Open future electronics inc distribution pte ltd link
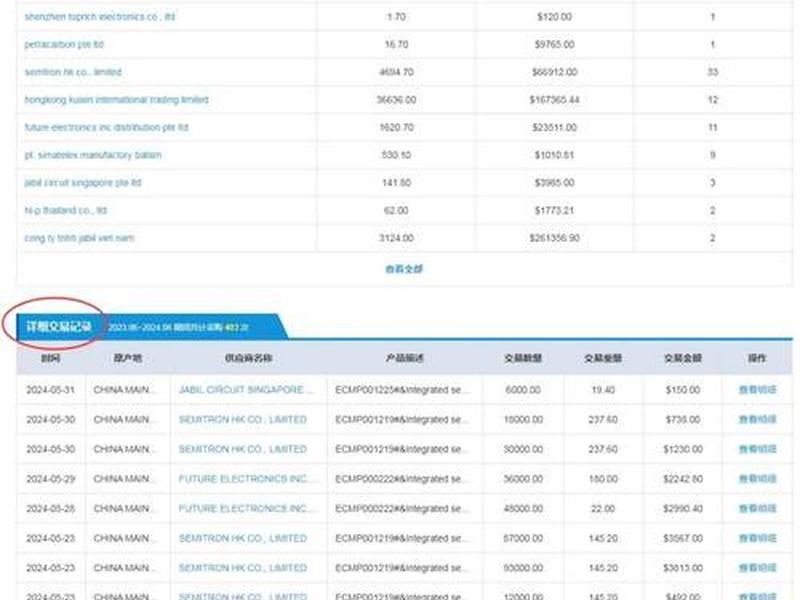The image size is (800, 600). [x=107, y=127]
